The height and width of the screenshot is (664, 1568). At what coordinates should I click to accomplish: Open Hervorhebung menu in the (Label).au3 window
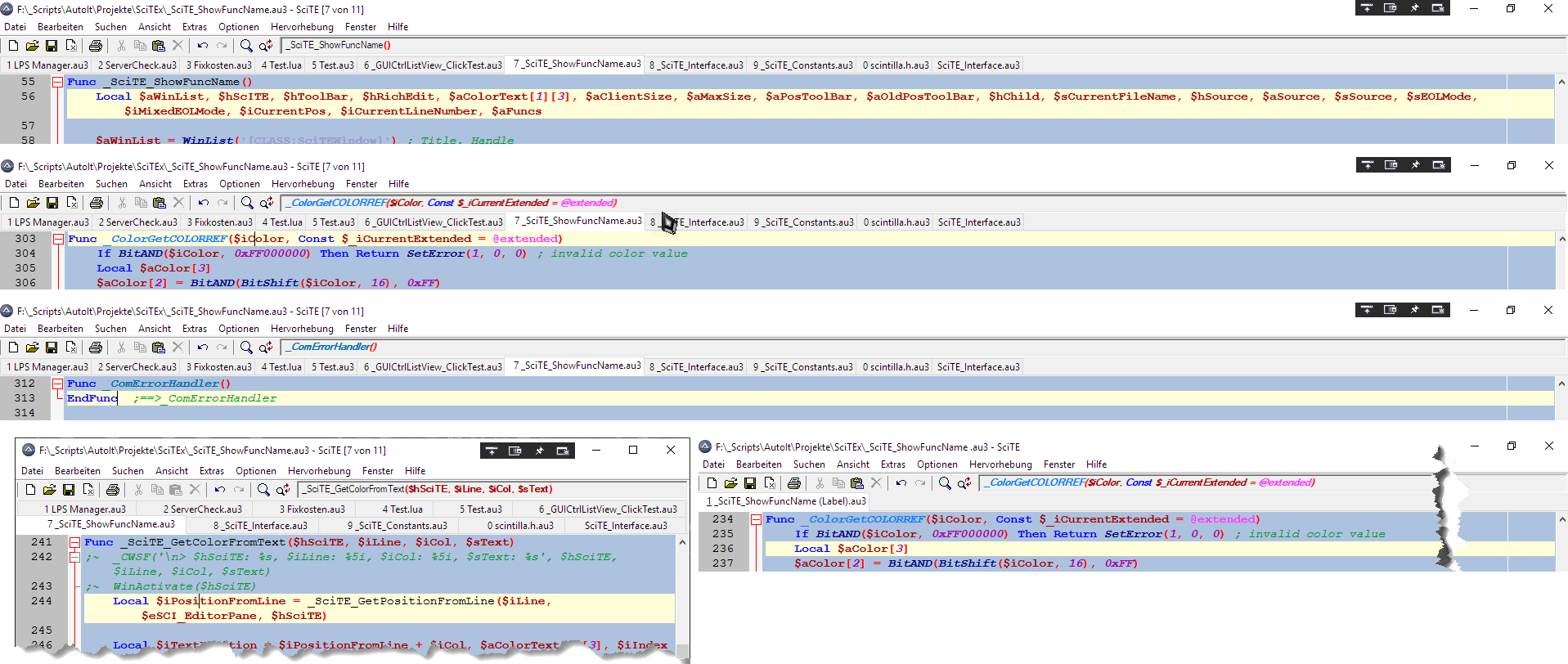click(x=1000, y=464)
